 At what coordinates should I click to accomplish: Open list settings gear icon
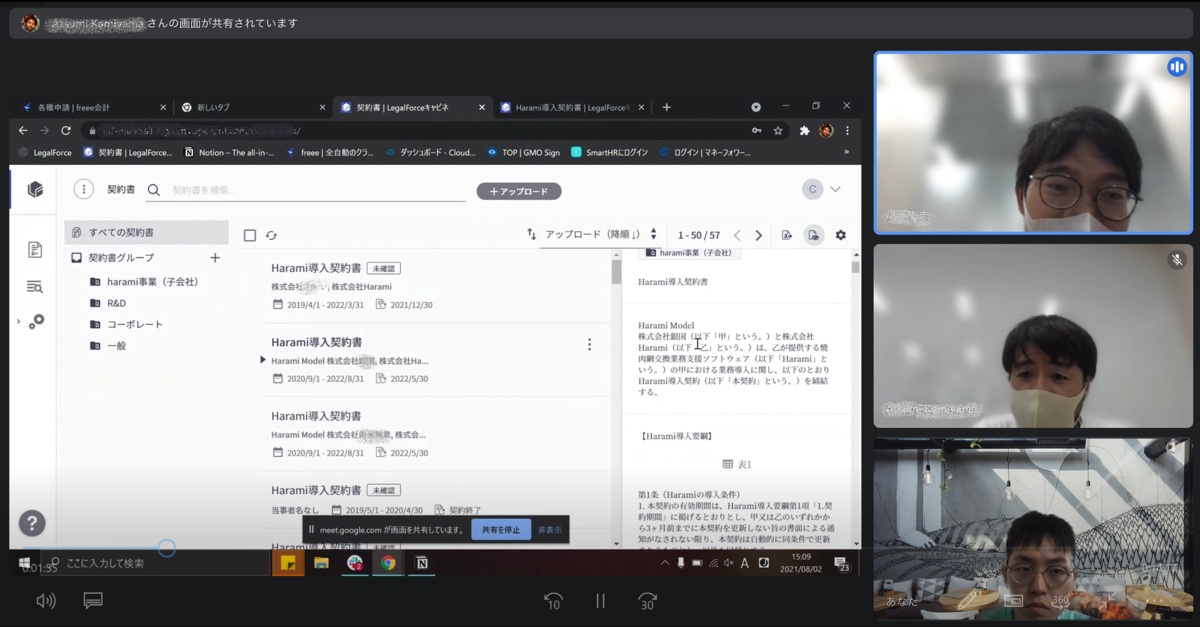pyautogui.click(x=840, y=235)
